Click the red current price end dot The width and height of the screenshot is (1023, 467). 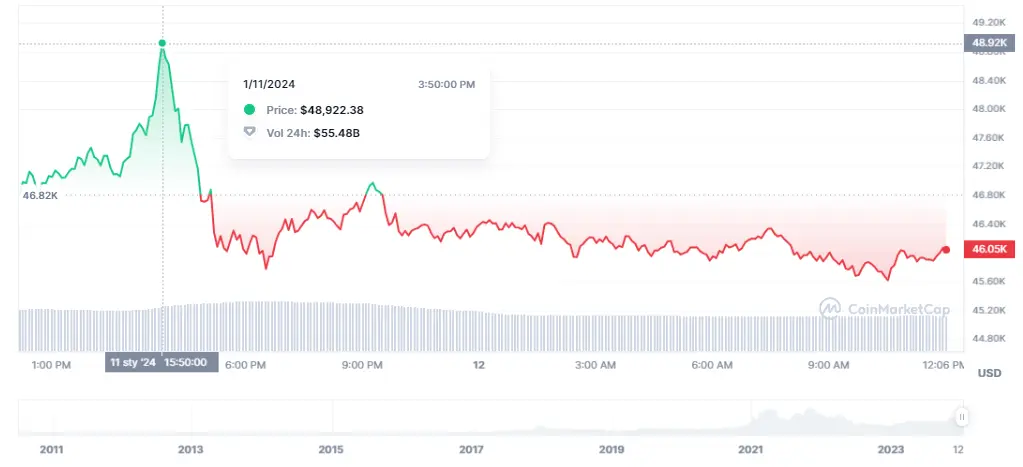point(946,250)
